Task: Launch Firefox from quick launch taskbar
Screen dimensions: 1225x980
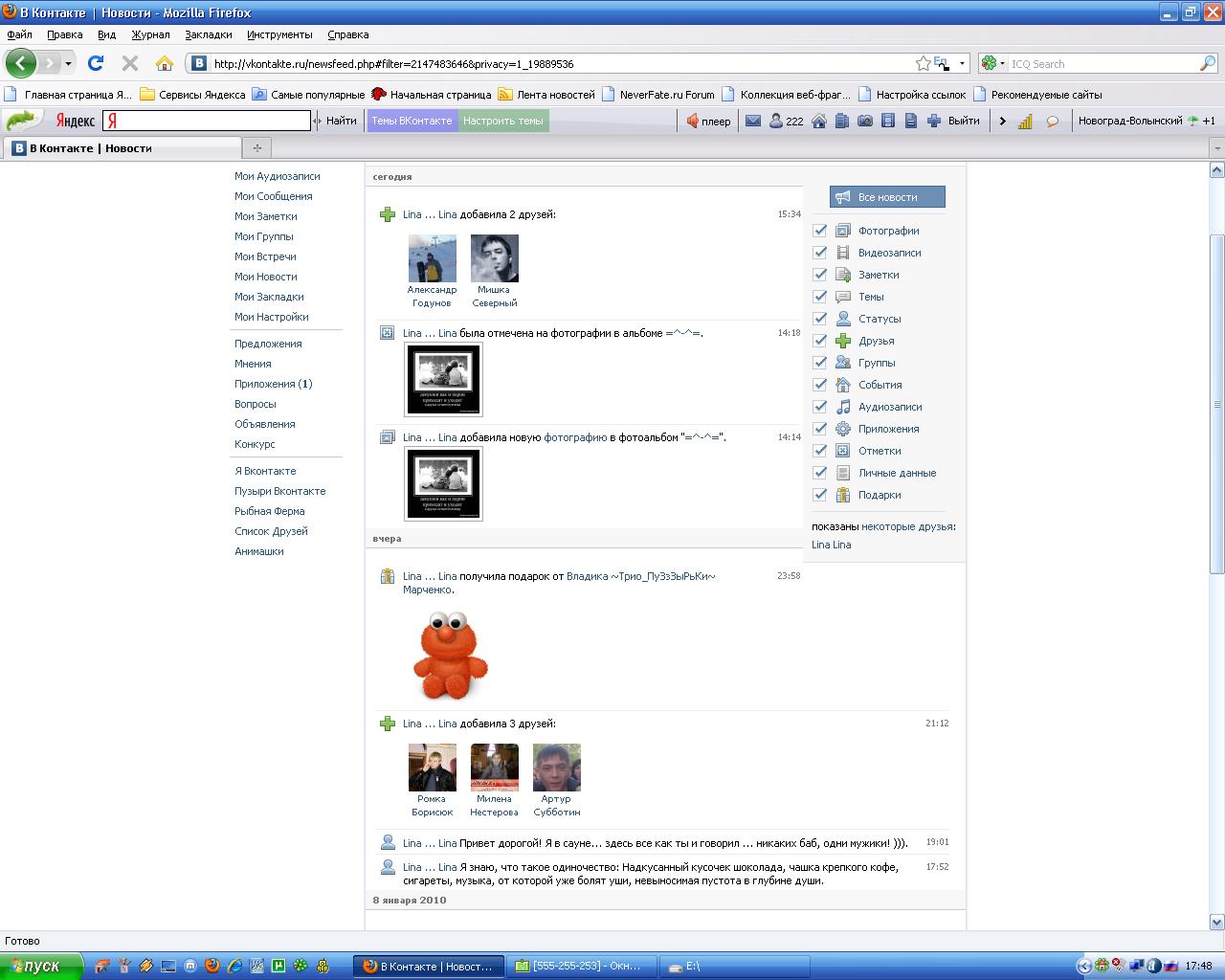Action: 212,966
